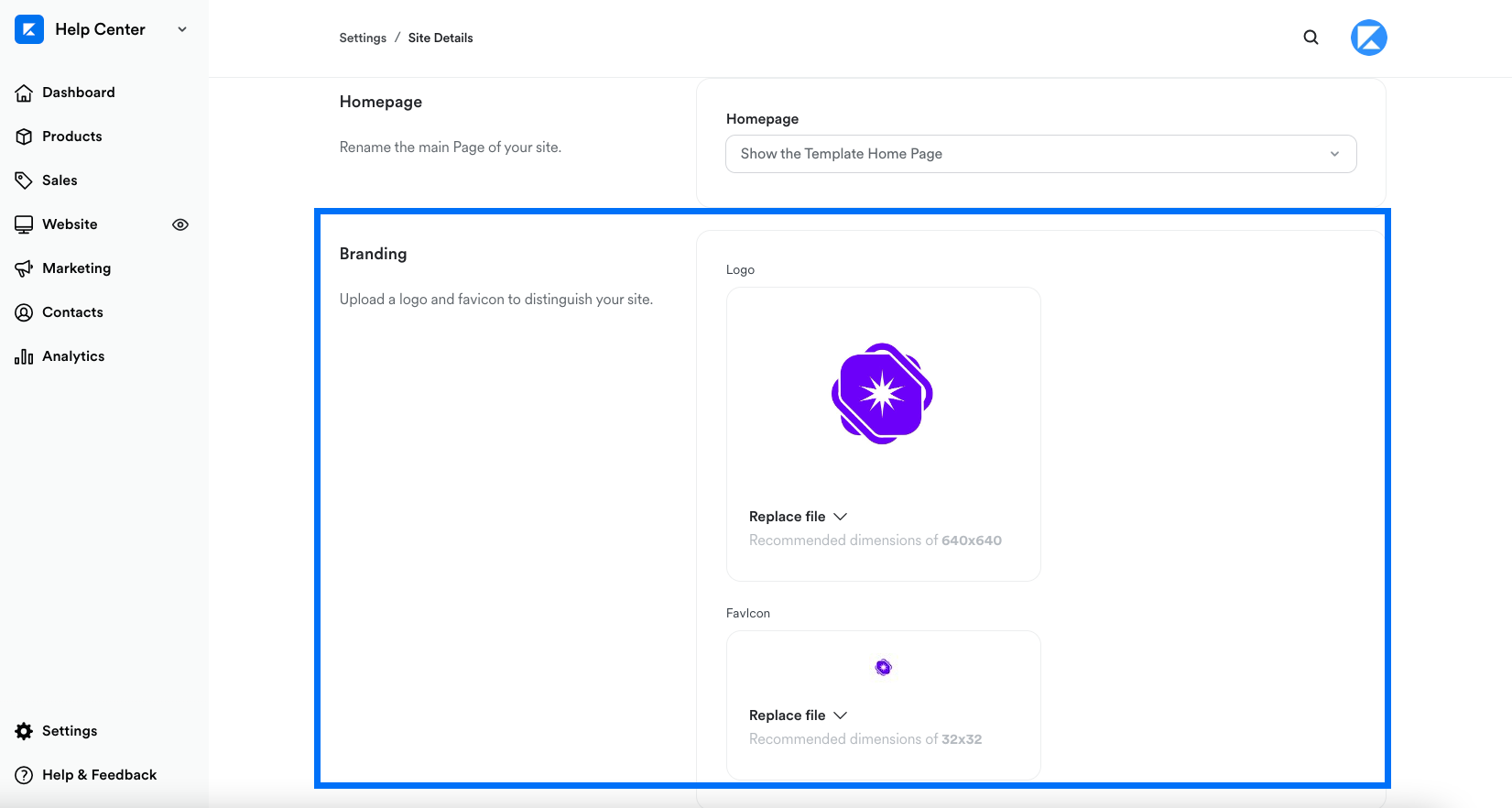Click the Settings gear icon
Viewport: 1512px width, 808px height.
coord(24,731)
